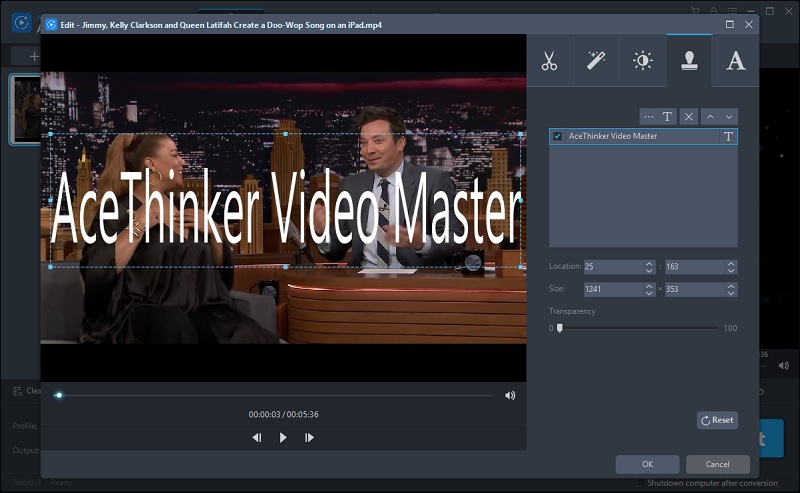Click the three-dots image watermark button
Screen dimensions: 800x493
pos(649,117)
